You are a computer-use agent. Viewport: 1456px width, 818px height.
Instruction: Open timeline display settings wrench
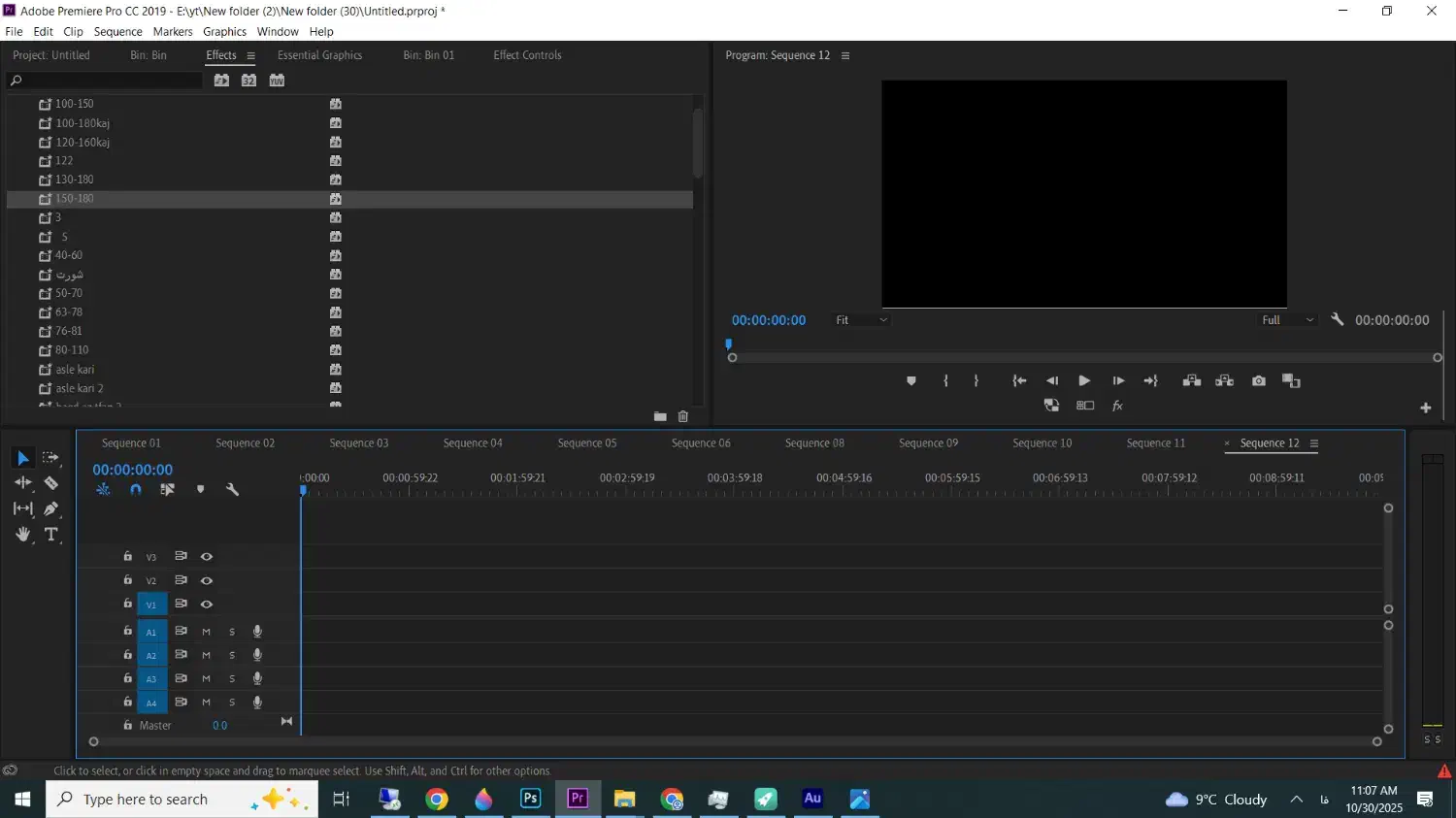[x=232, y=490]
